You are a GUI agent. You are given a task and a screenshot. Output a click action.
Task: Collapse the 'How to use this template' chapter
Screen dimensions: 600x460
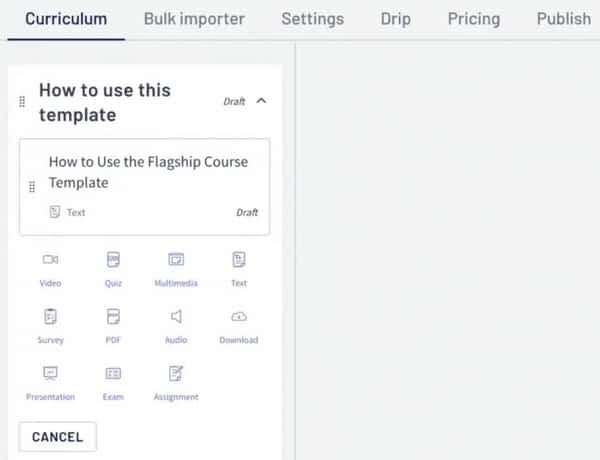tap(261, 101)
